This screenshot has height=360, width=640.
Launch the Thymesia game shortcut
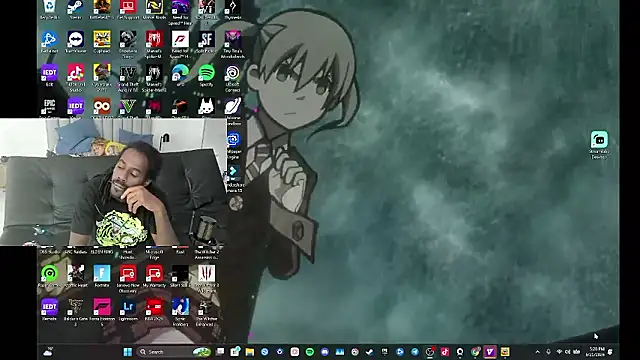(233, 9)
